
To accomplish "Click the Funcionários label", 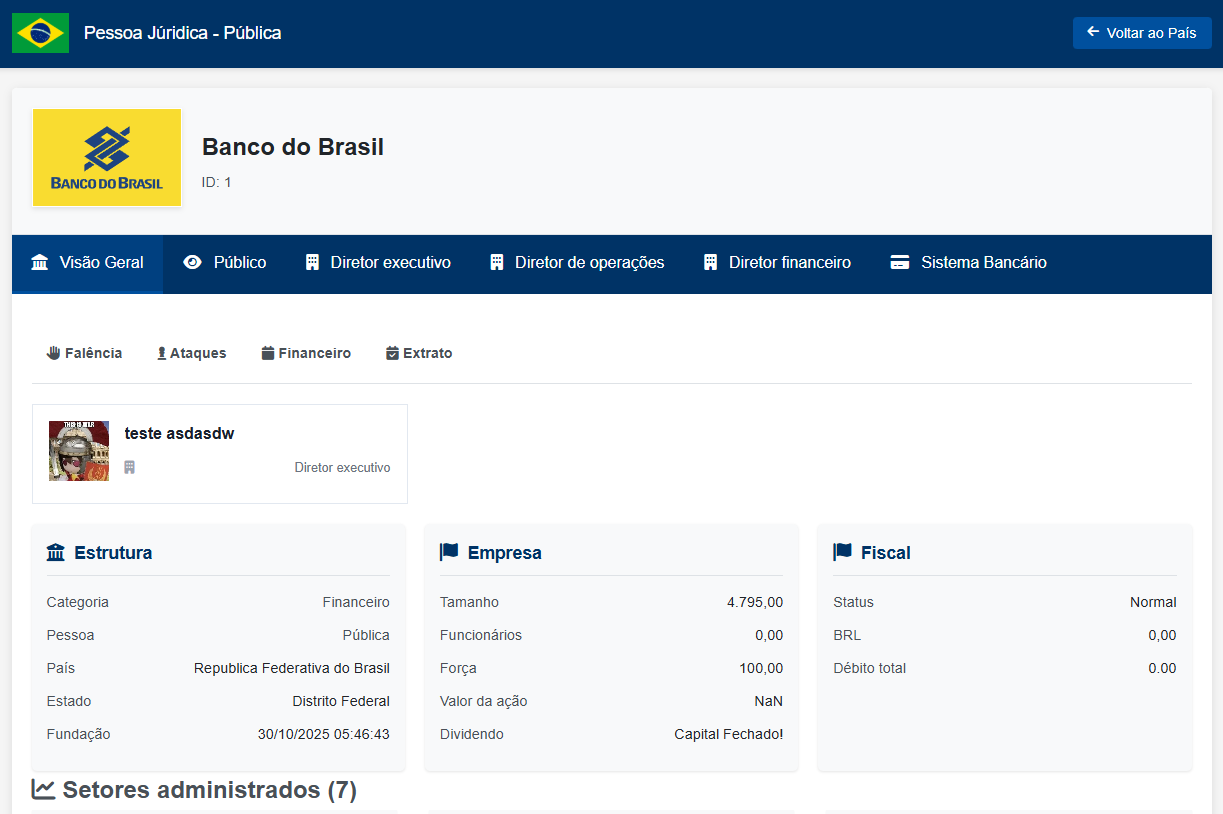I will (481, 635).
